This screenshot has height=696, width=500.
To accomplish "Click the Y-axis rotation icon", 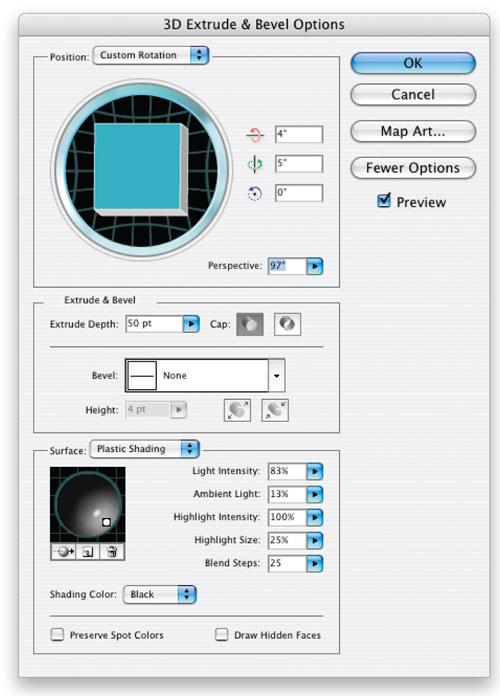I will click(x=254, y=164).
